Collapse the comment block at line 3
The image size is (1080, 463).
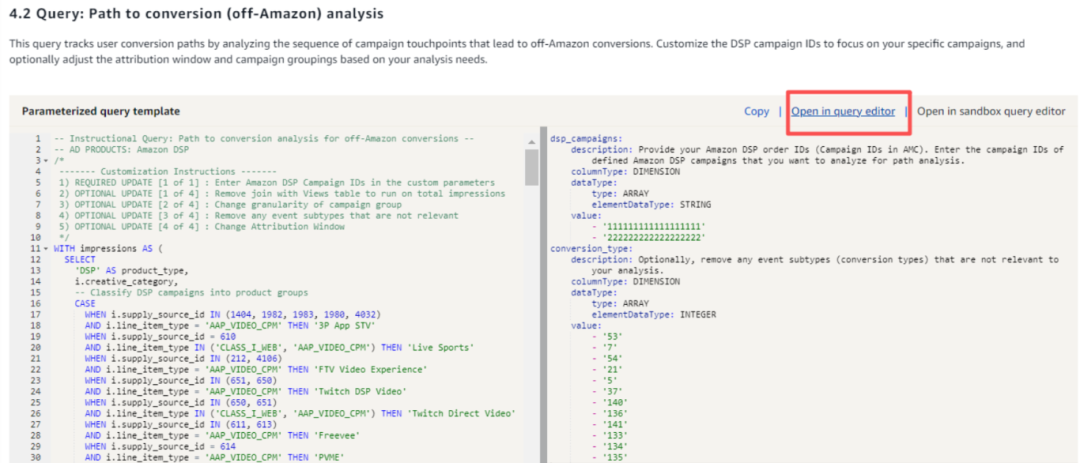click(45, 160)
